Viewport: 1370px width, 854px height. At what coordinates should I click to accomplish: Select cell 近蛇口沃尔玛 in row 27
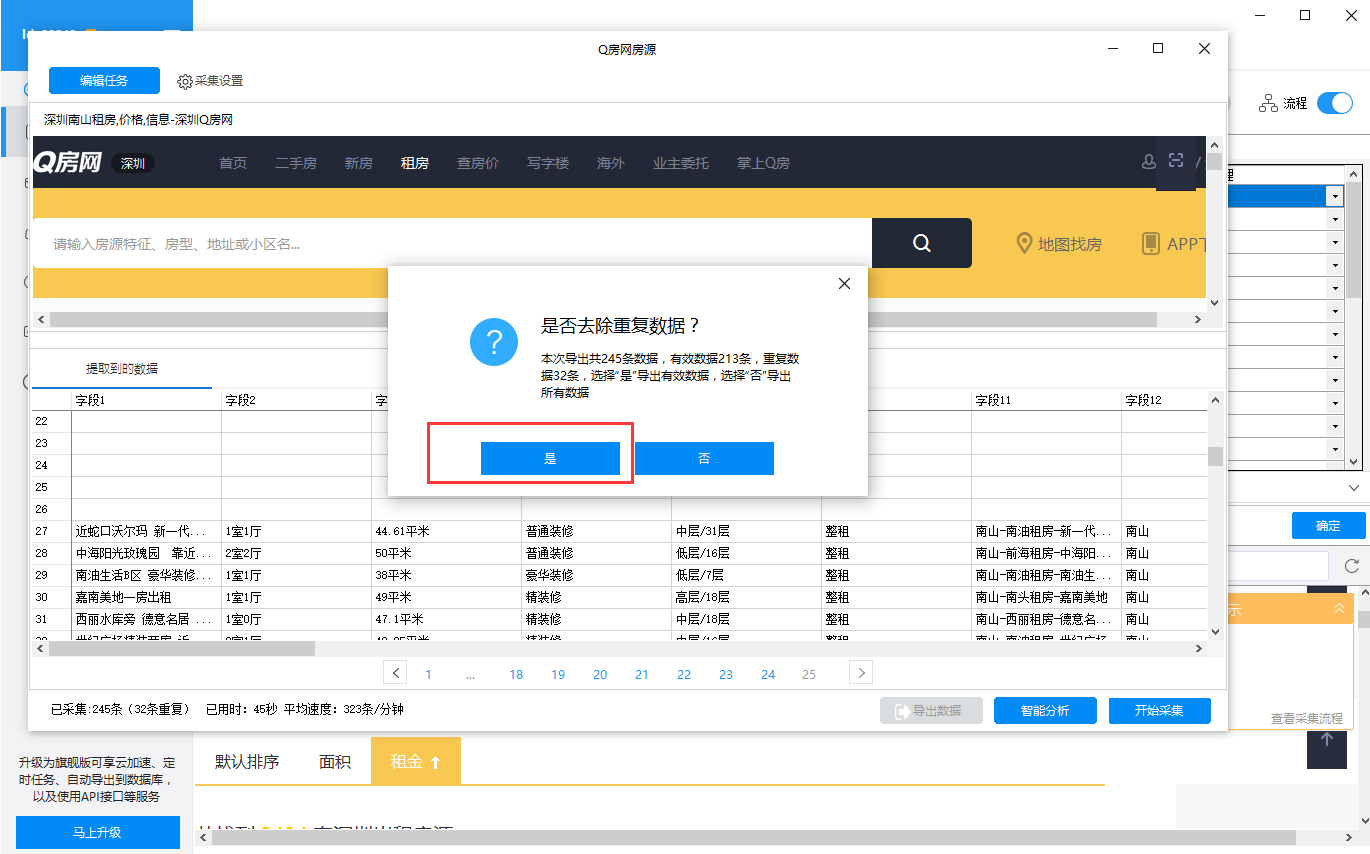(x=146, y=531)
